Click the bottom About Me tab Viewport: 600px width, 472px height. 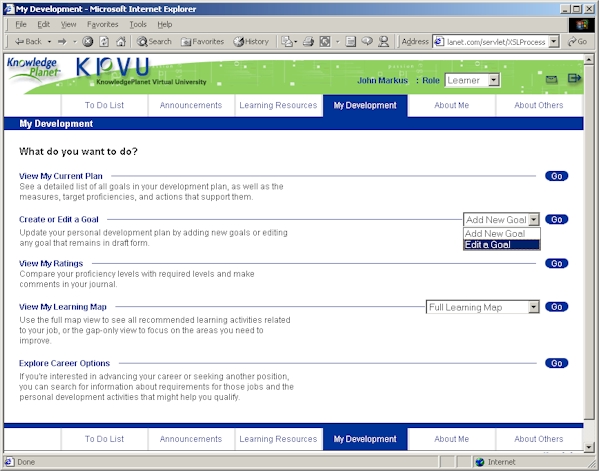click(452, 439)
